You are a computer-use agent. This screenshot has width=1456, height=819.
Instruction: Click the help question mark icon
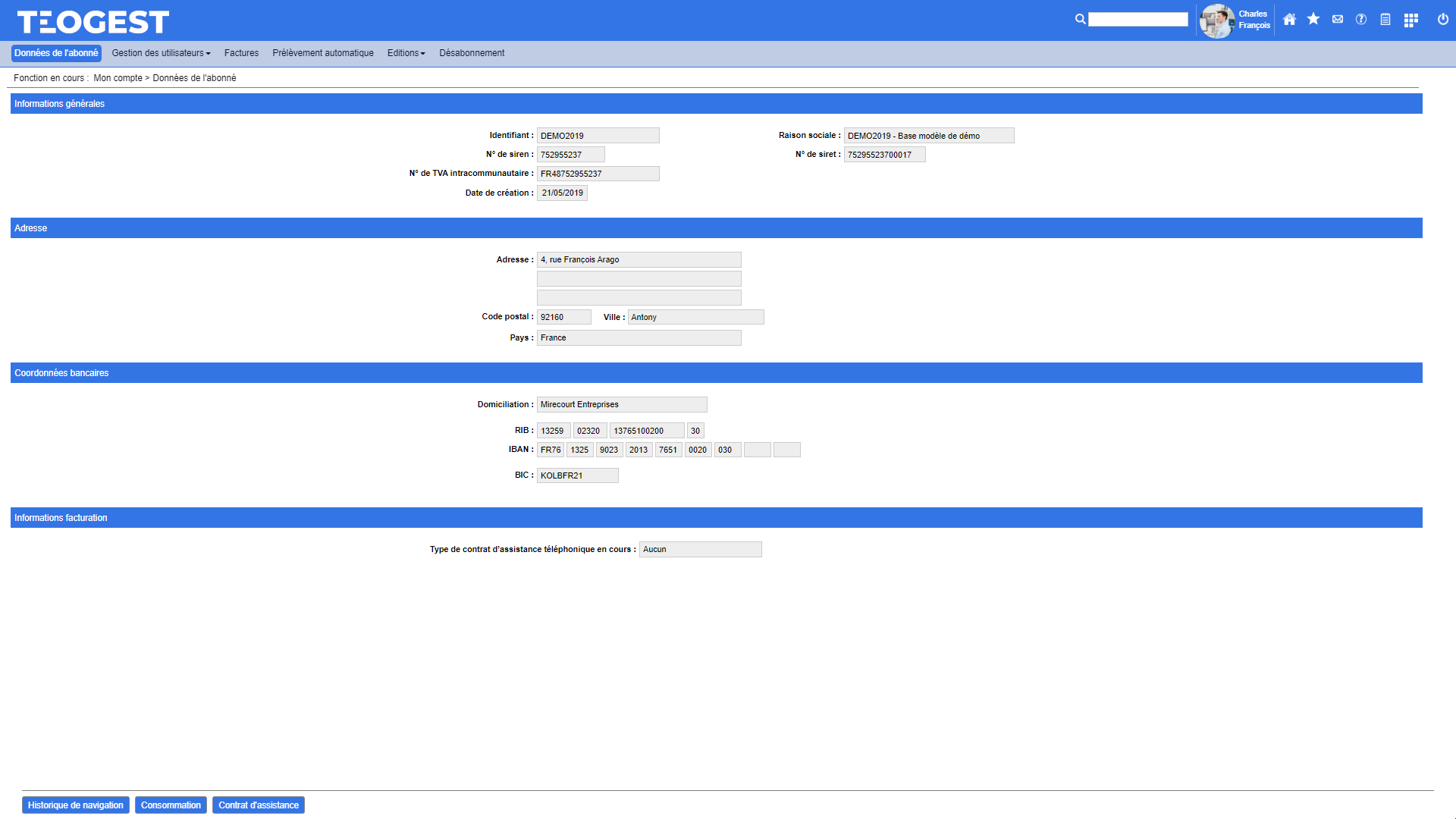click(1361, 20)
